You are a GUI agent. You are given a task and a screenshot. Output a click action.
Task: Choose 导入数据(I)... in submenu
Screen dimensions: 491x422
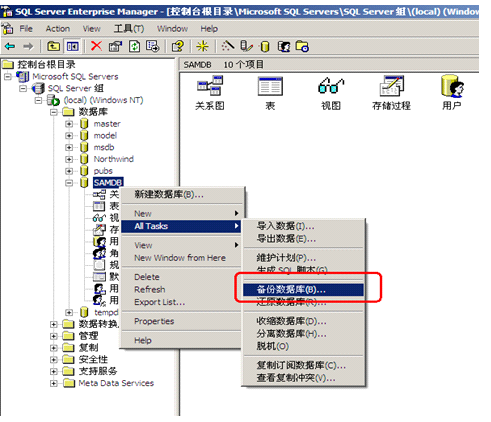303,226
